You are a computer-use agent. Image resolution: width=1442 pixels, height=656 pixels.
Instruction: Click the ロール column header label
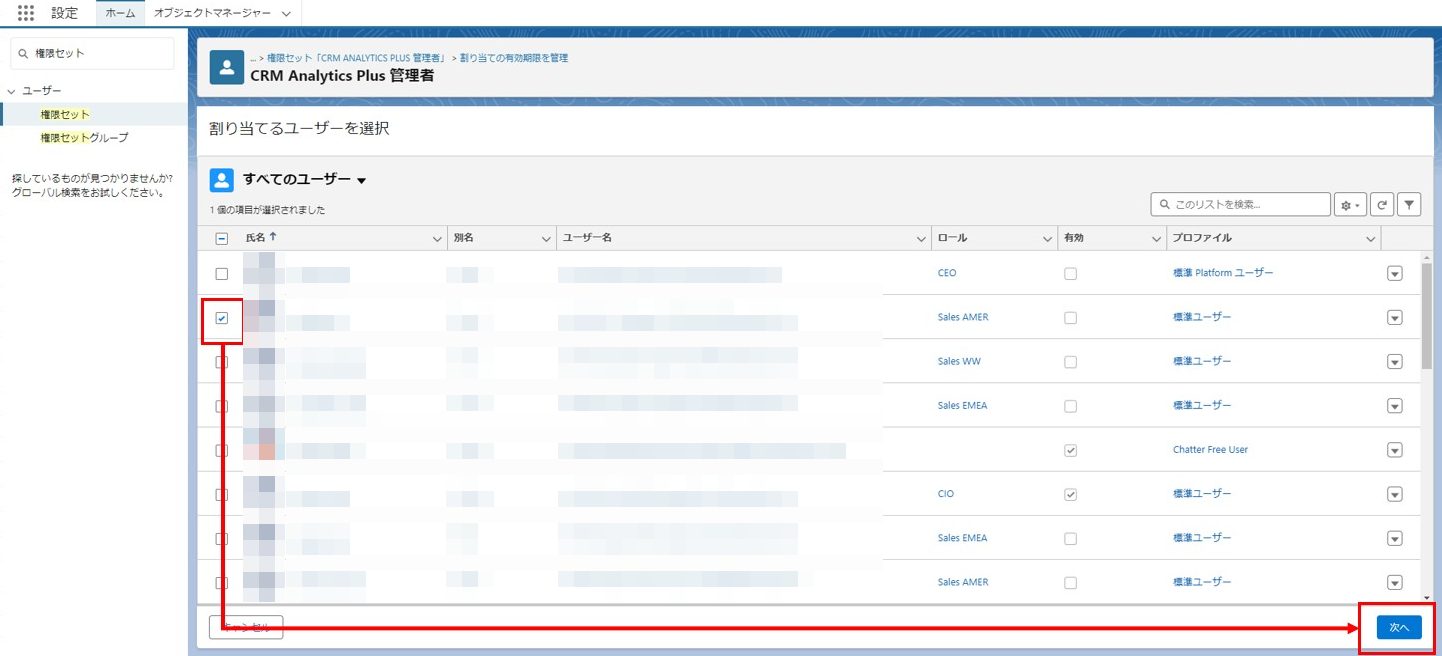tap(952, 238)
